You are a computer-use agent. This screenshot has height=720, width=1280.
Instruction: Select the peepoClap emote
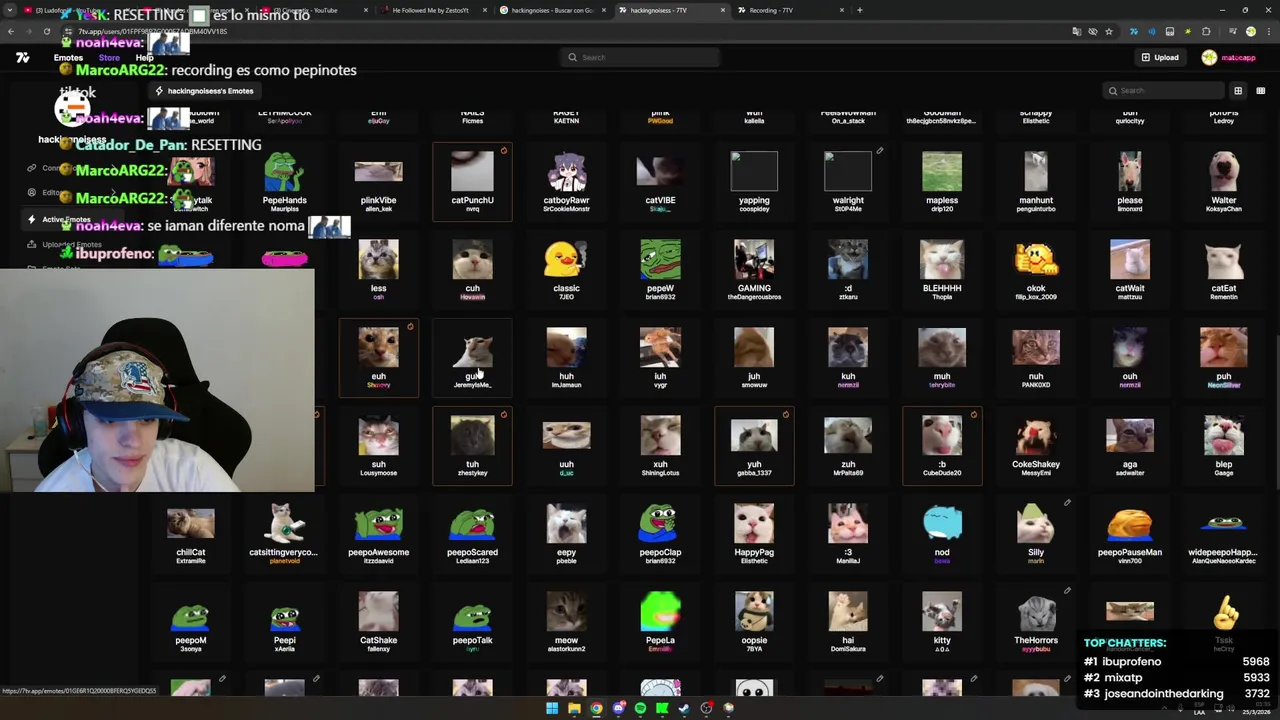point(660,532)
